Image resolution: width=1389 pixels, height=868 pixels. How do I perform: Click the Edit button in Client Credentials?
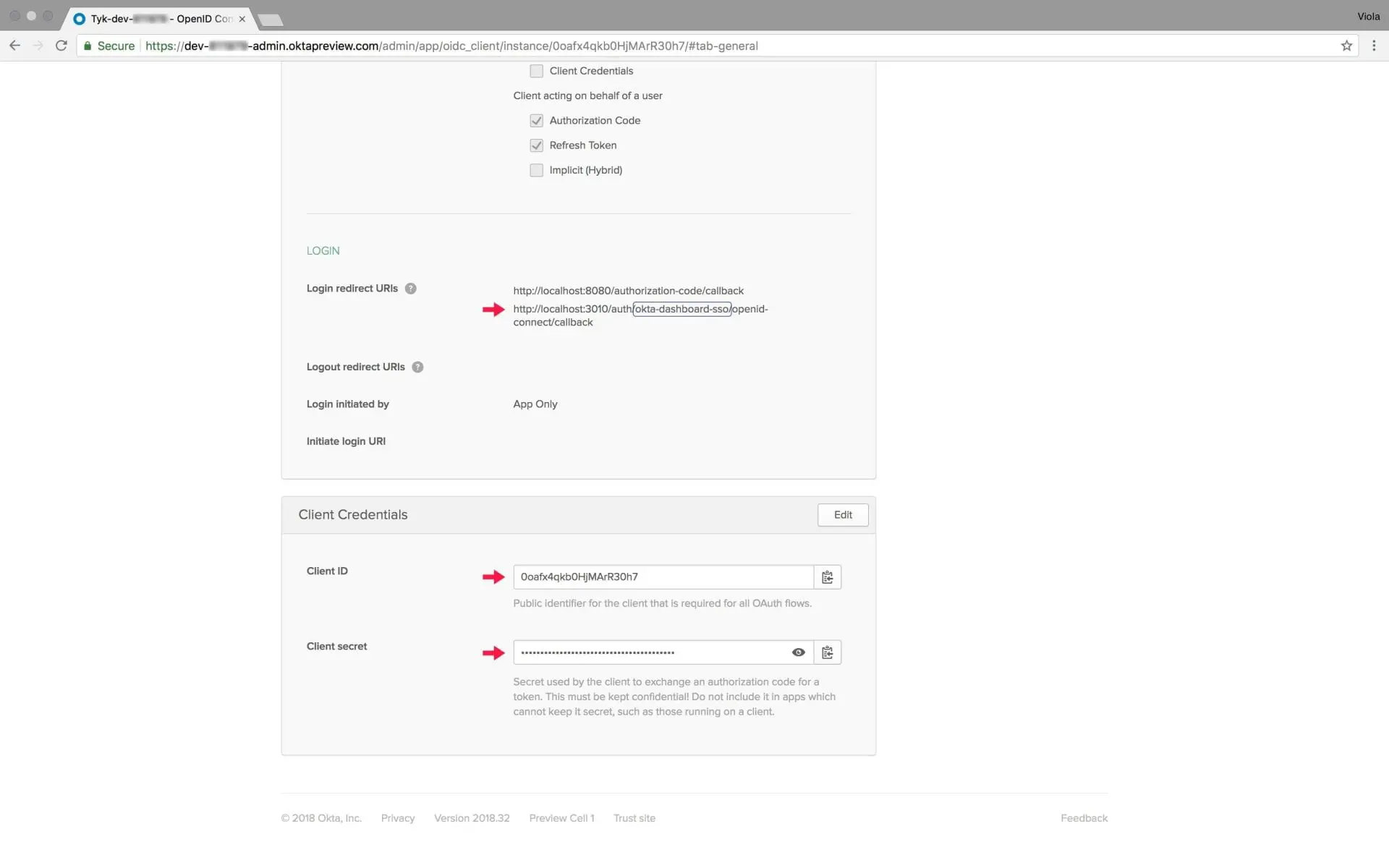(842, 514)
